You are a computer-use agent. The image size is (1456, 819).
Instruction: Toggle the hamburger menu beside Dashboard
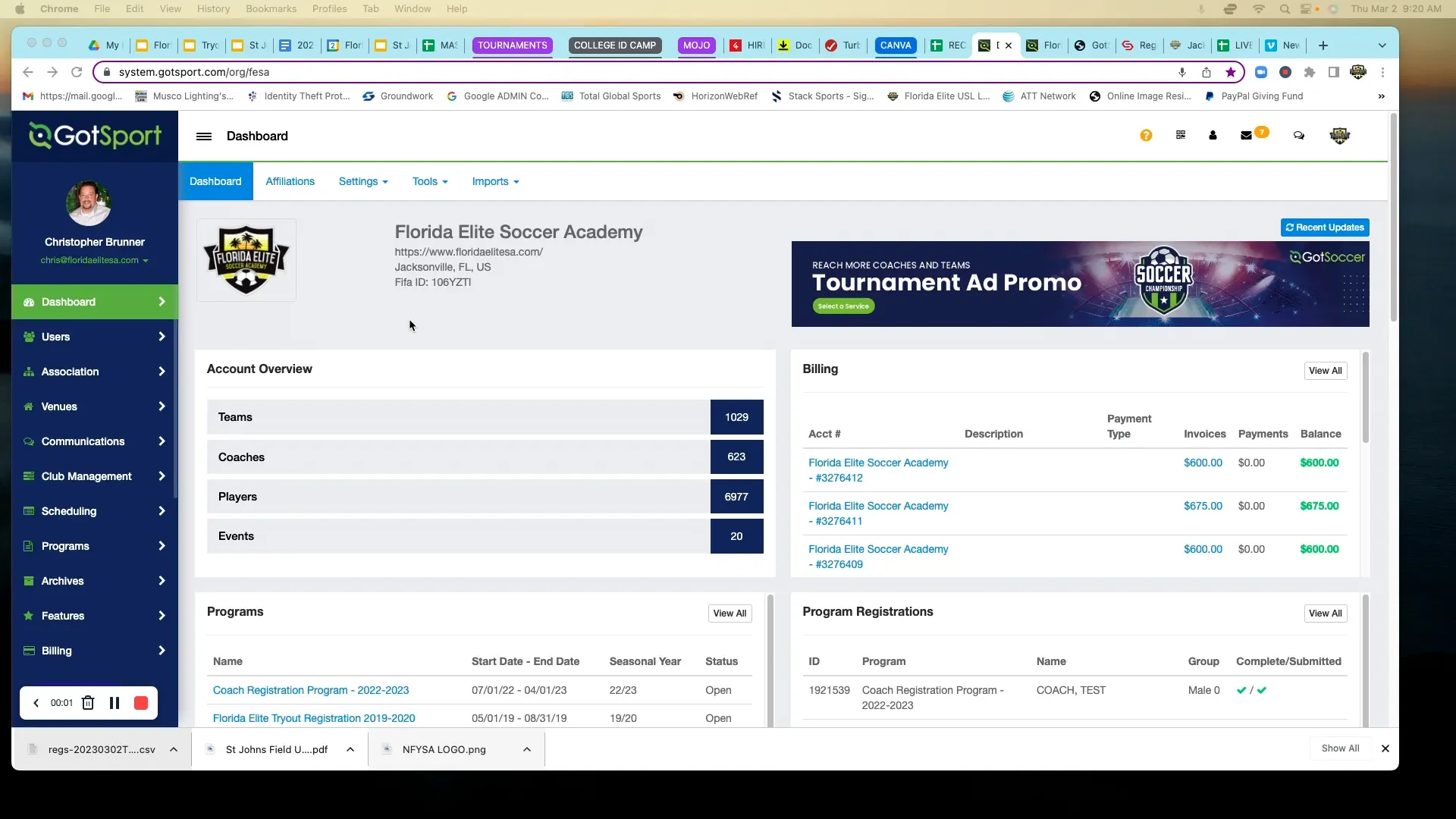(x=203, y=136)
